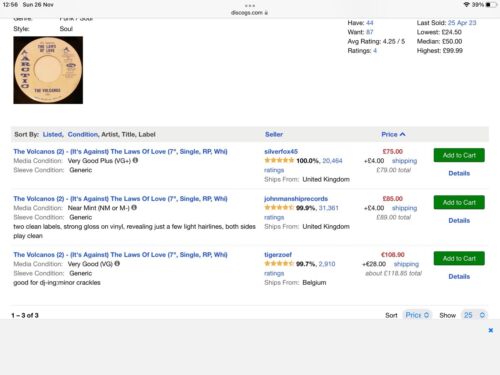Sort listings by Seller column
500x375 pixels.
[274, 134]
